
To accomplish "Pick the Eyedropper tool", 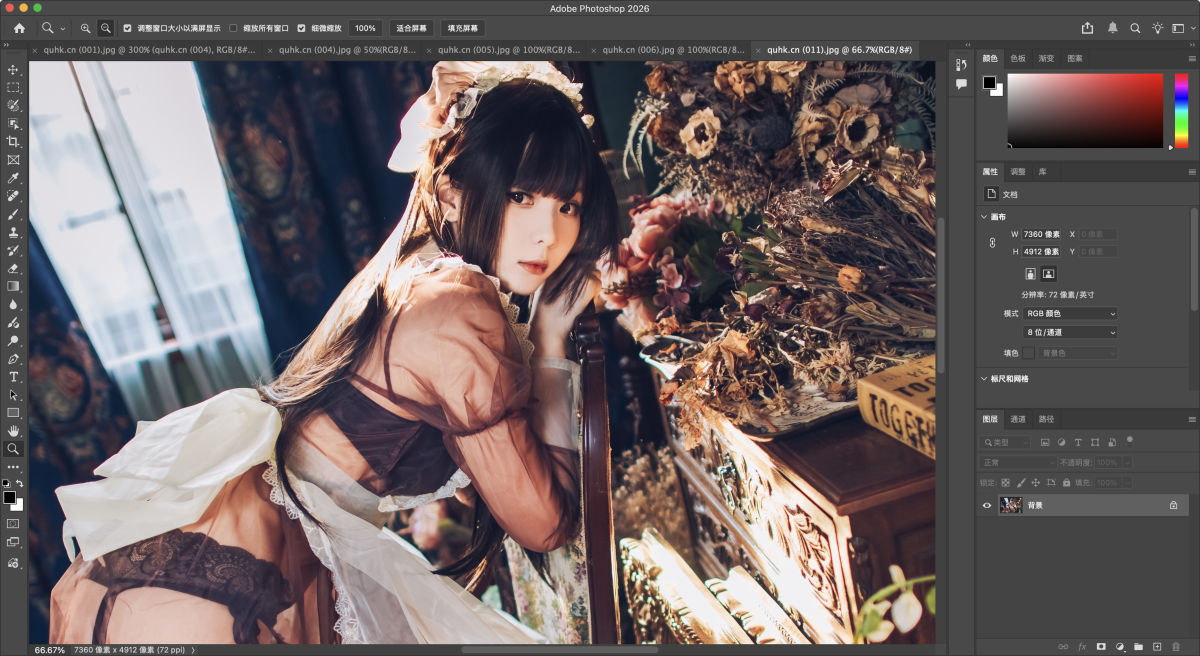I will pyautogui.click(x=14, y=178).
